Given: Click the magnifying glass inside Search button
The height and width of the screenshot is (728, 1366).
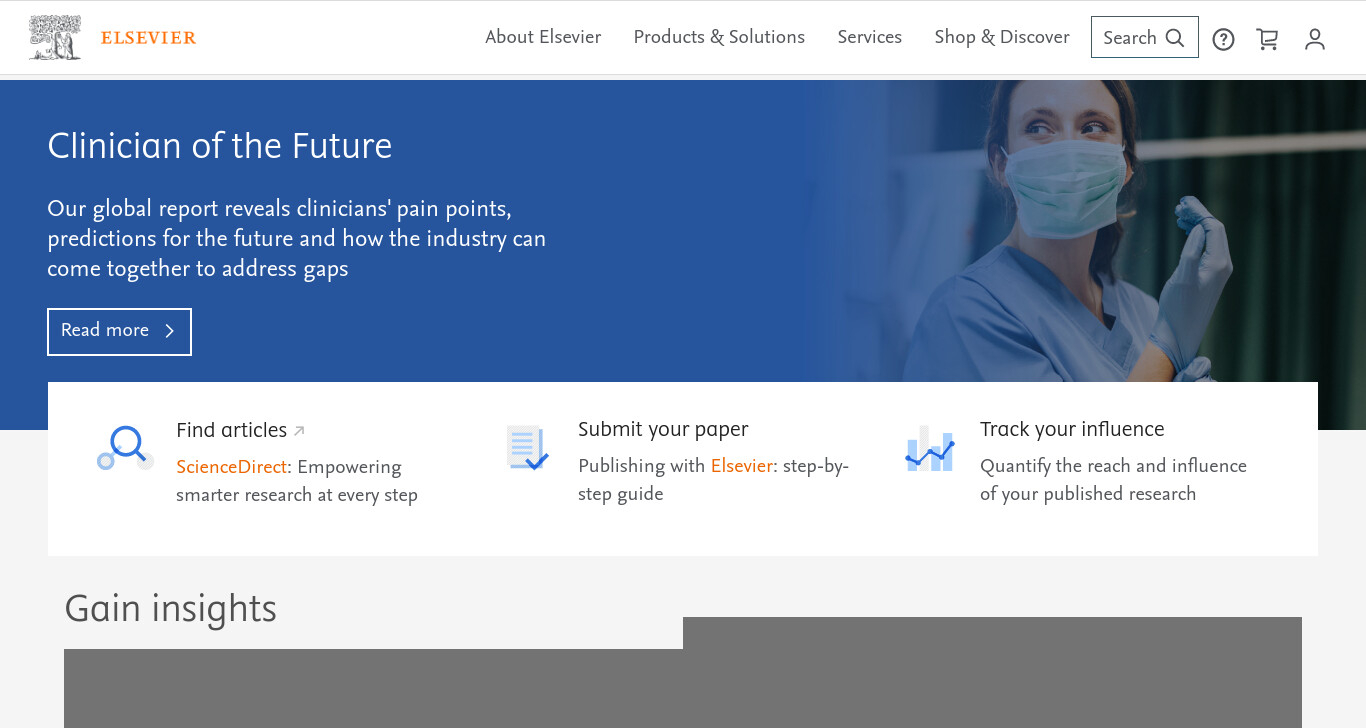Looking at the screenshot, I should click(1175, 38).
